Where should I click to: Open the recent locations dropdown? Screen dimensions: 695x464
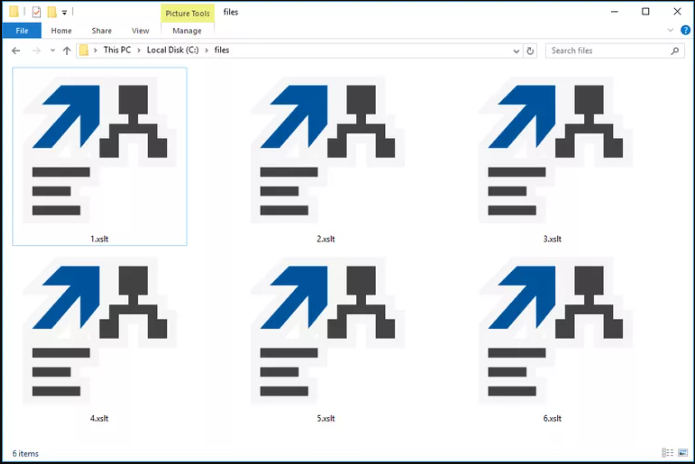tap(52, 51)
